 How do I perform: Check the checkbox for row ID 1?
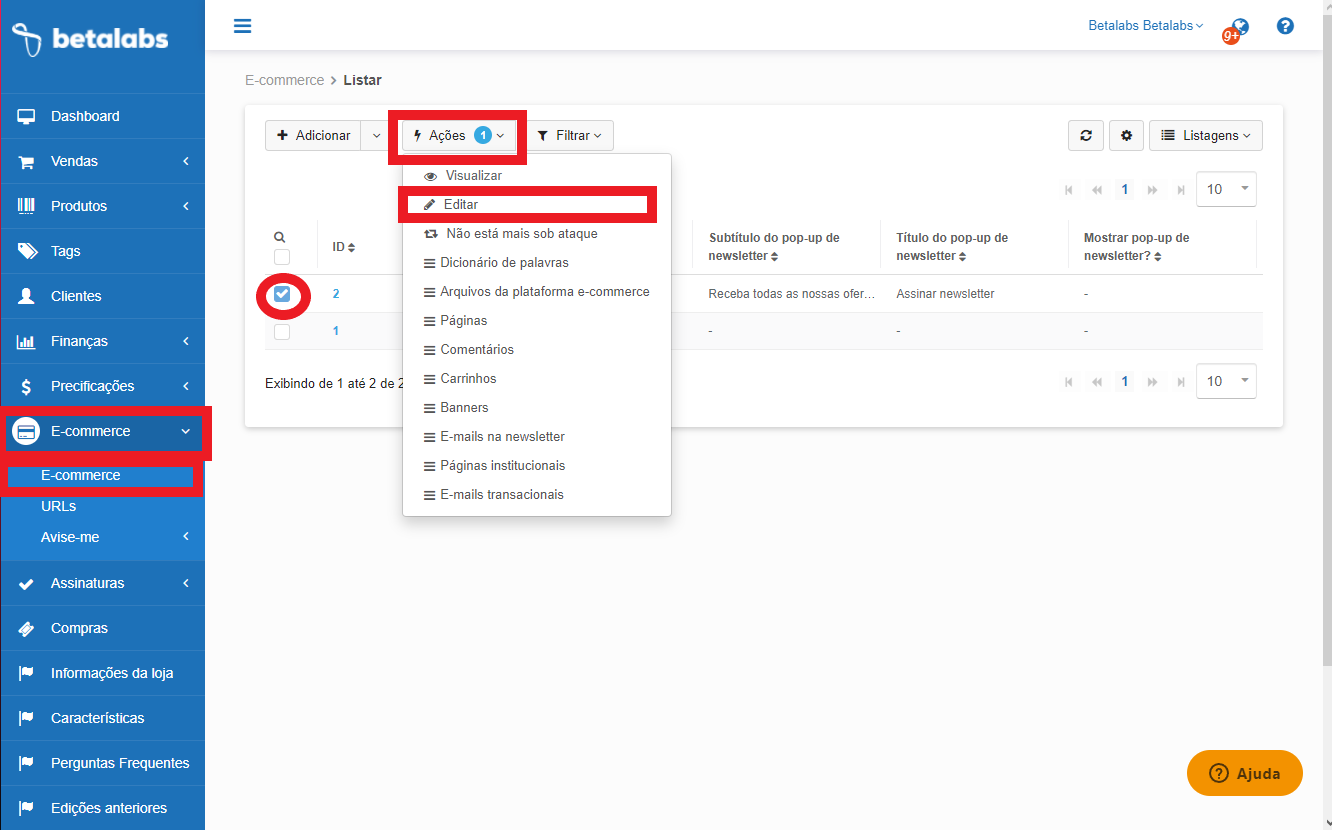(282, 331)
